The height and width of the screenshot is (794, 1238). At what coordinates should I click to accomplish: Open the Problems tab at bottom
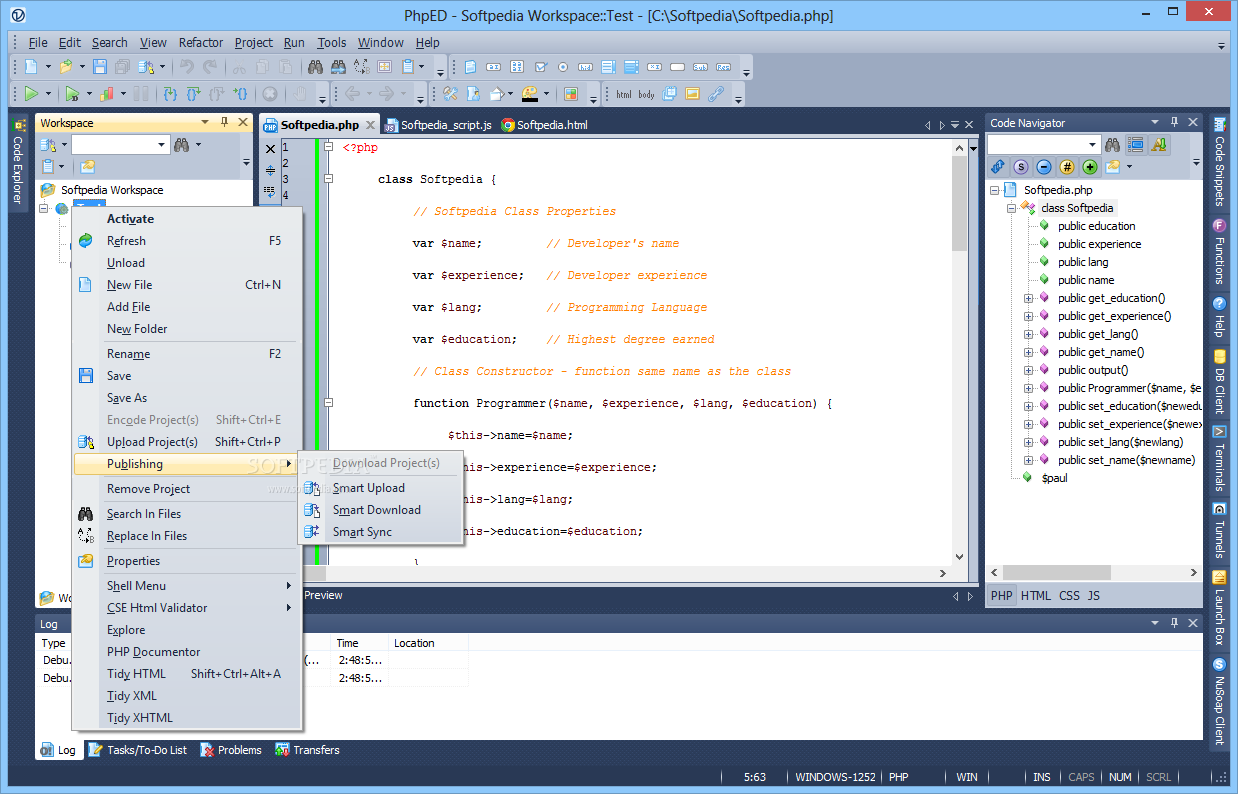231,750
